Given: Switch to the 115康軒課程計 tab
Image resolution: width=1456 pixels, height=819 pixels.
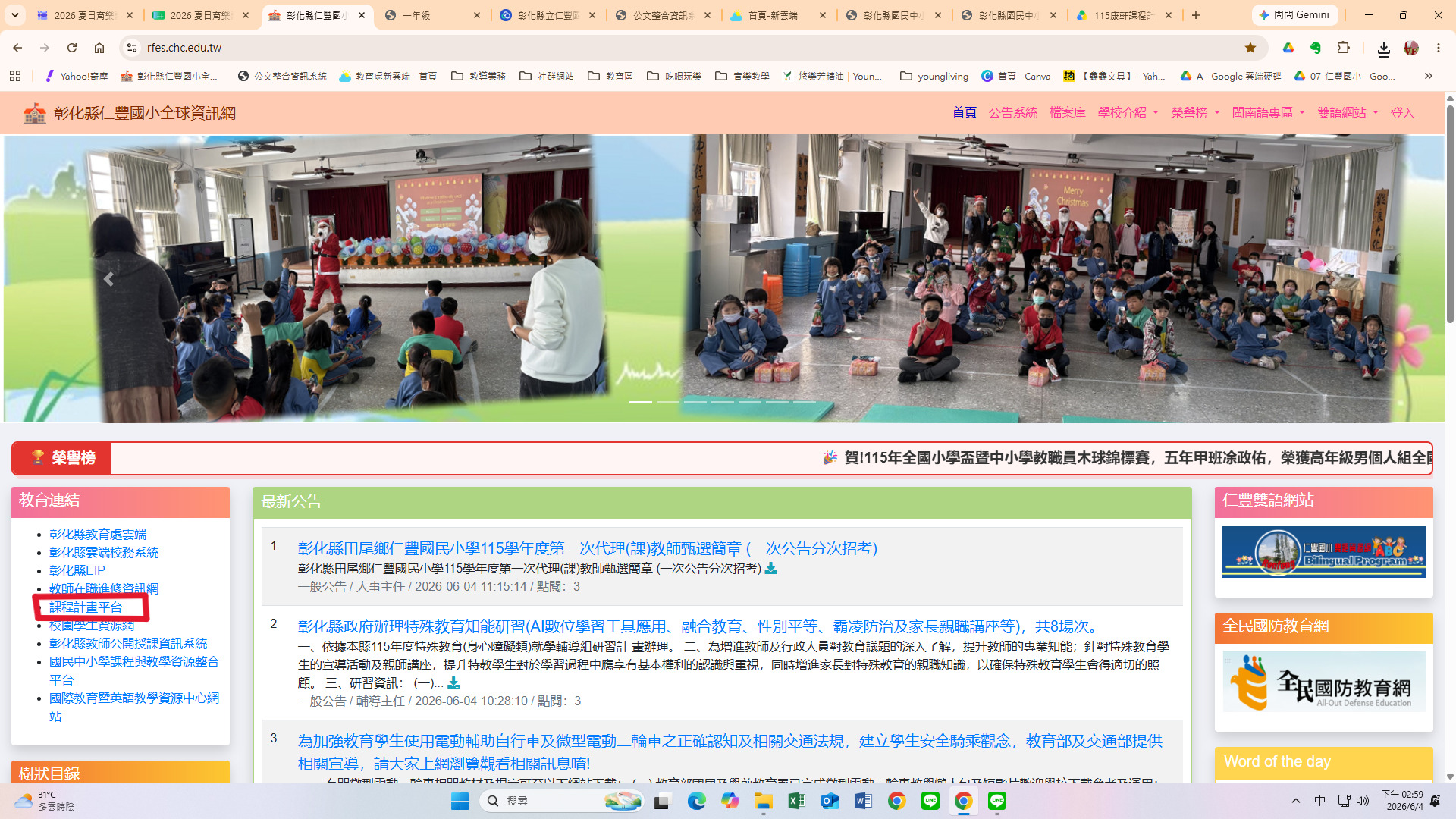Looking at the screenshot, I should [1125, 15].
